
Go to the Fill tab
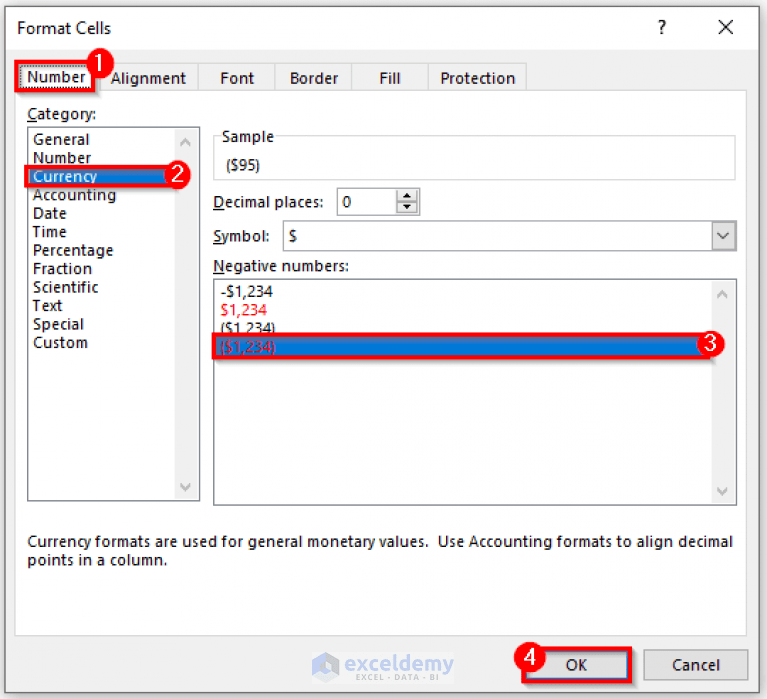coord(390,78)
